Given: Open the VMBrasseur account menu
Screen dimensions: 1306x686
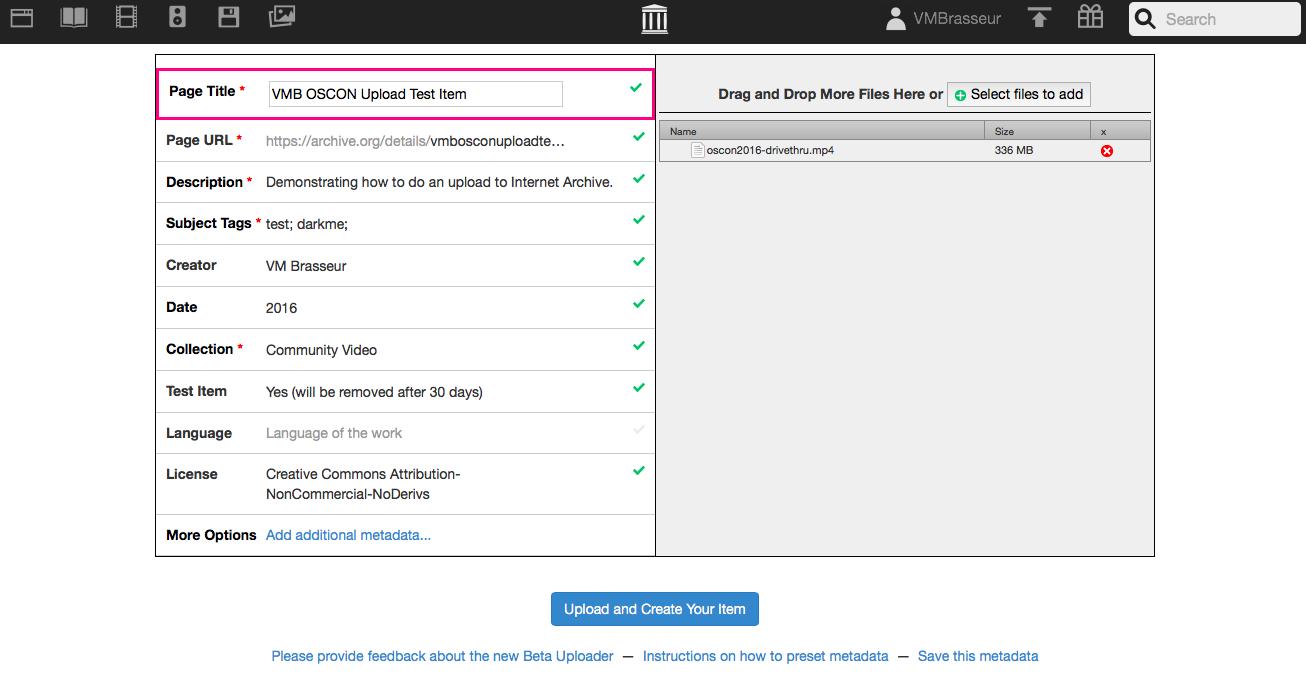Looking at the screenshot, I should point(957,19).
